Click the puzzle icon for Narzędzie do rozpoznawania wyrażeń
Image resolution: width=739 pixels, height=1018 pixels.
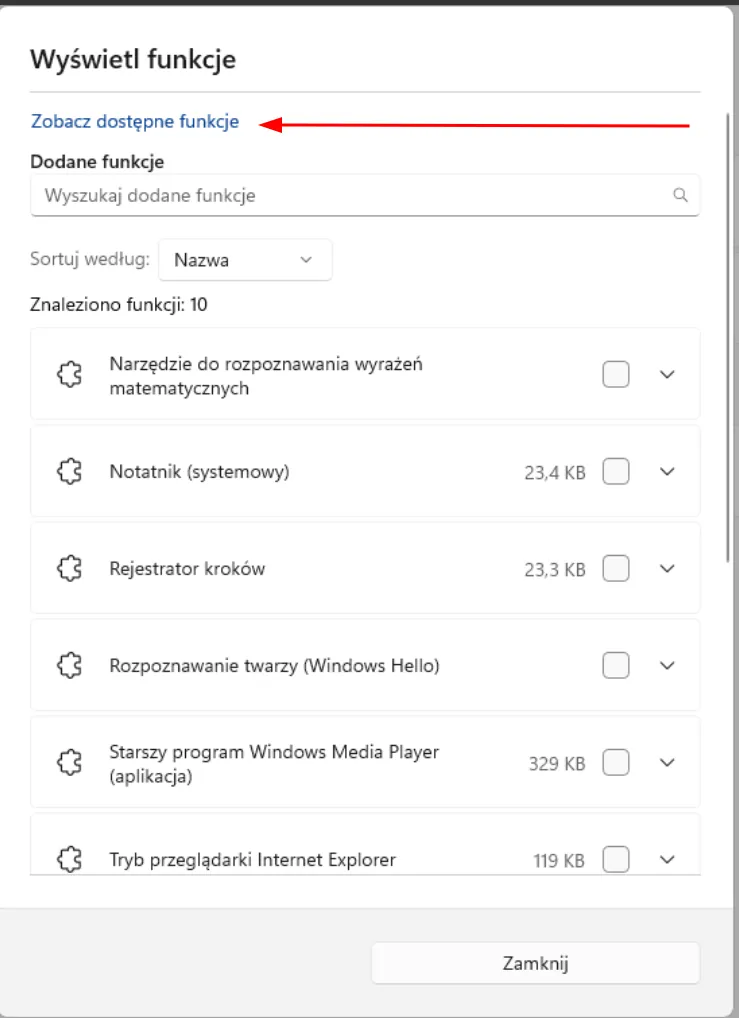click(69, 375)
